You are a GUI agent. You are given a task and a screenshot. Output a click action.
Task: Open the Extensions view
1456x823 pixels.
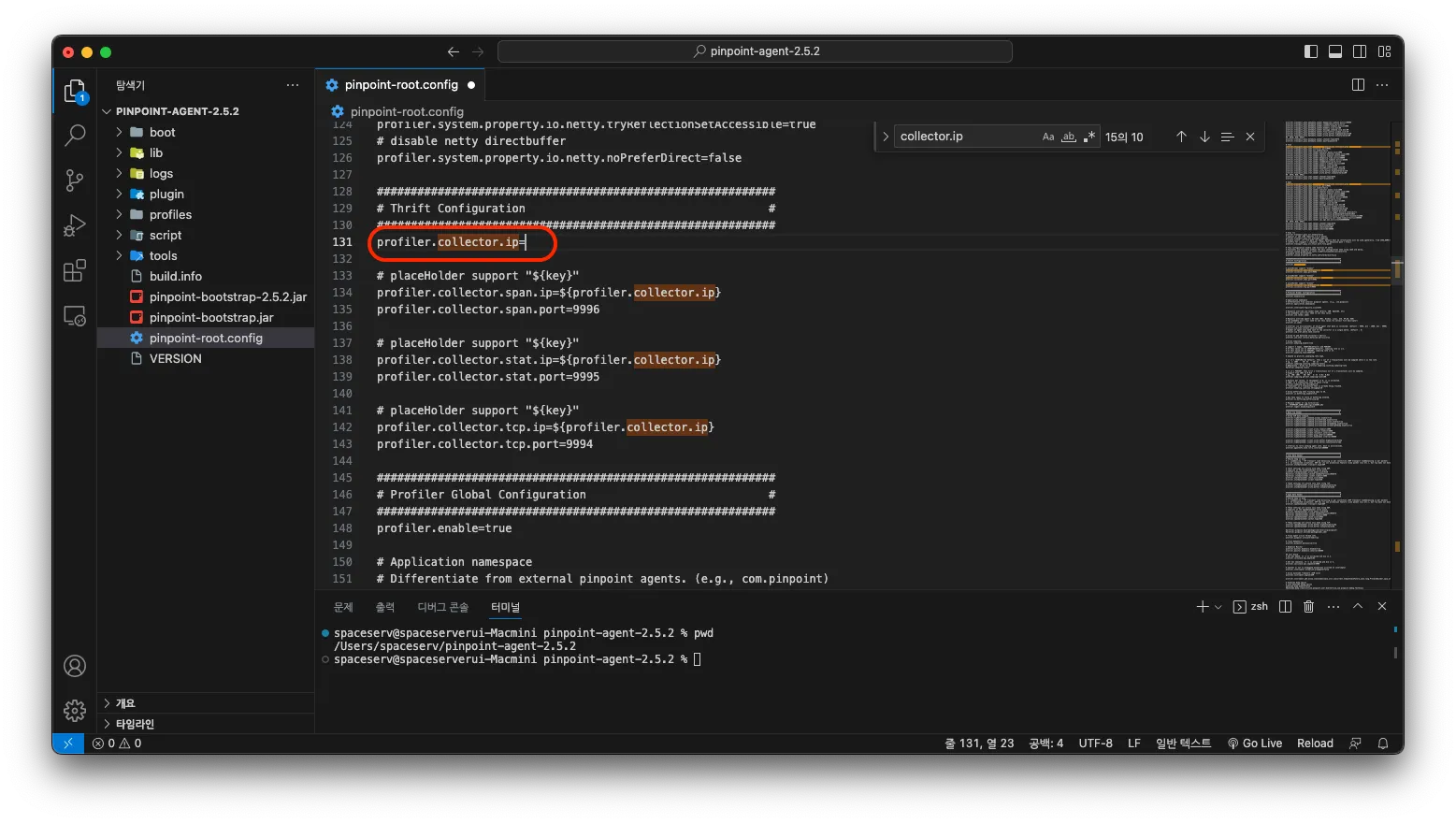75,271
